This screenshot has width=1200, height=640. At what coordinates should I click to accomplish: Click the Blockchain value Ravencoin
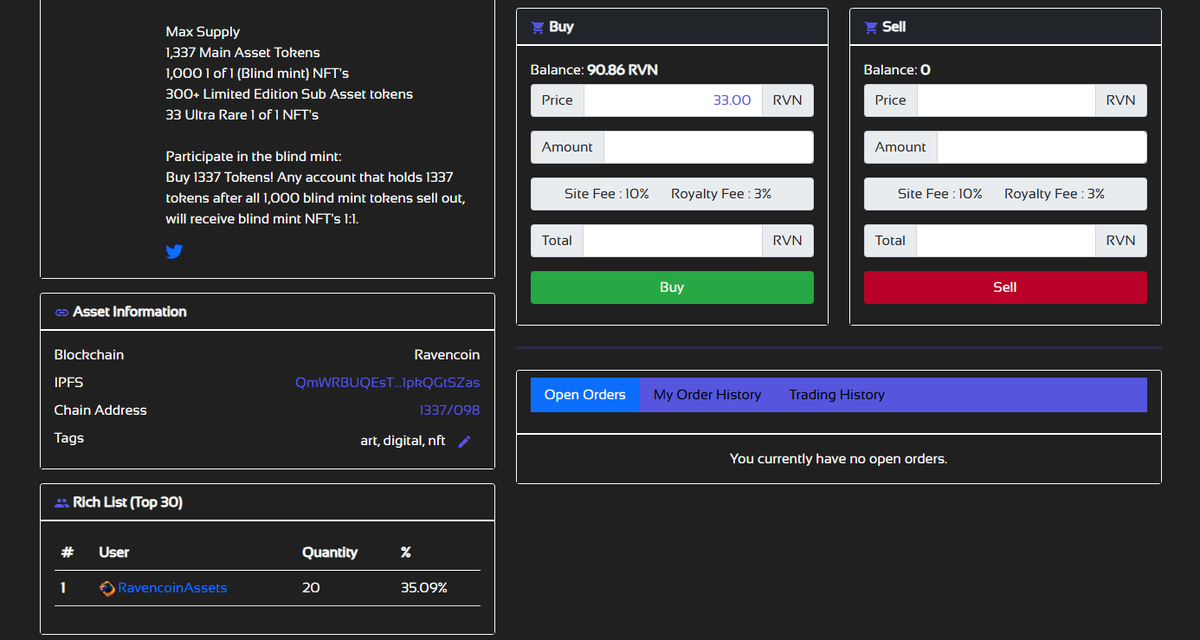coord(447,355)
